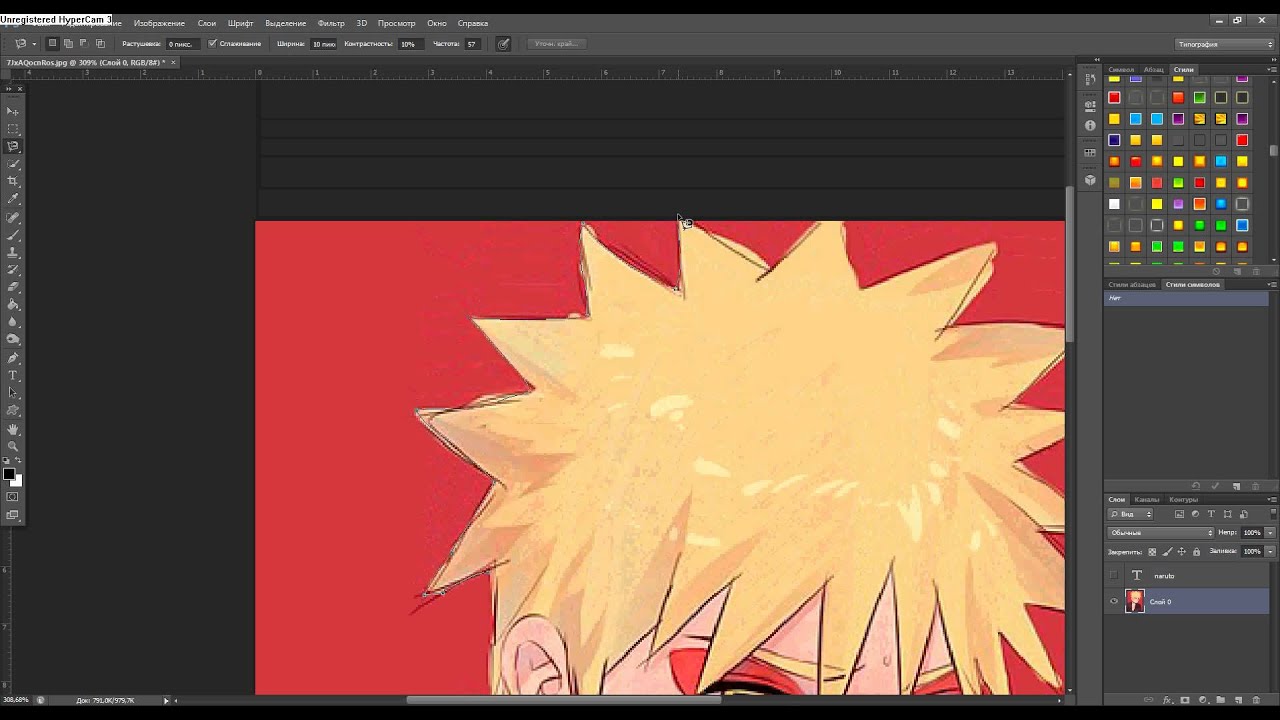Screen dimensions: 1280x720
Task: Create new adjustment layer icon
Action: [x=1203, y=700]
